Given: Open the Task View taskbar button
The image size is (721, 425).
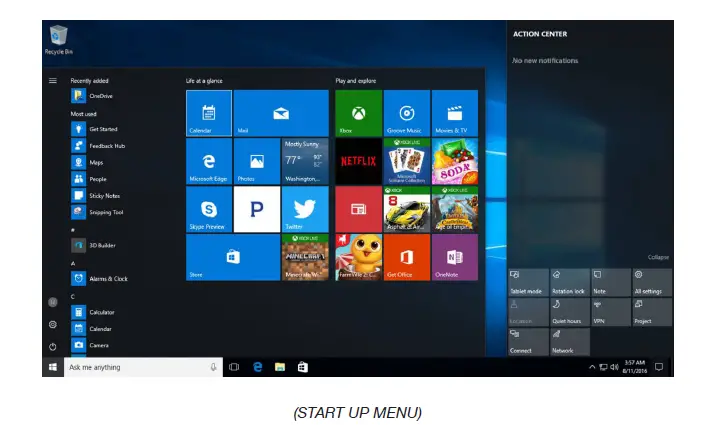Looking at the screenshot, I should click(234, 367).
